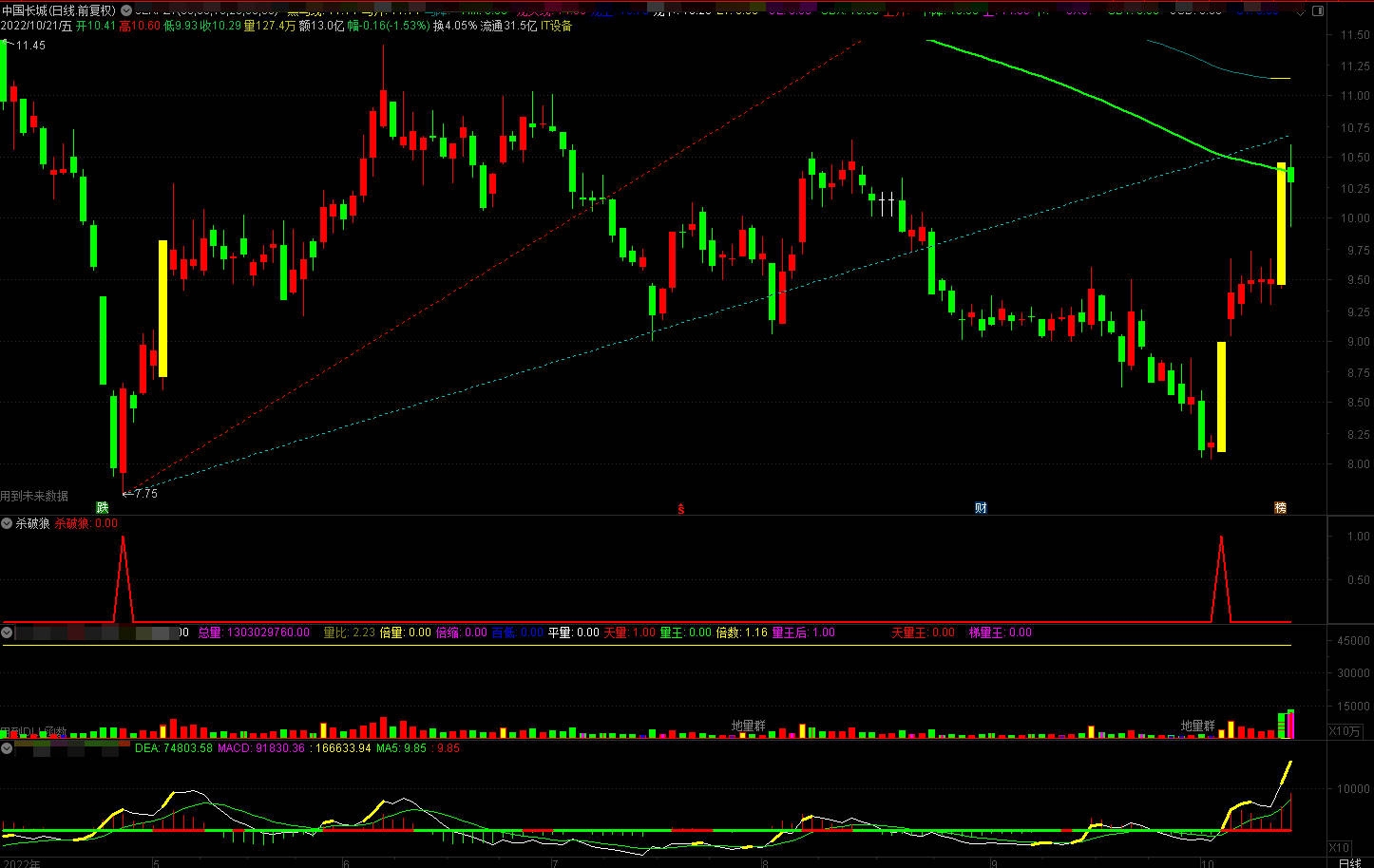Click the MACD 91830.36 value
Screen dimensions: 1374x868
tap(261, 748)
